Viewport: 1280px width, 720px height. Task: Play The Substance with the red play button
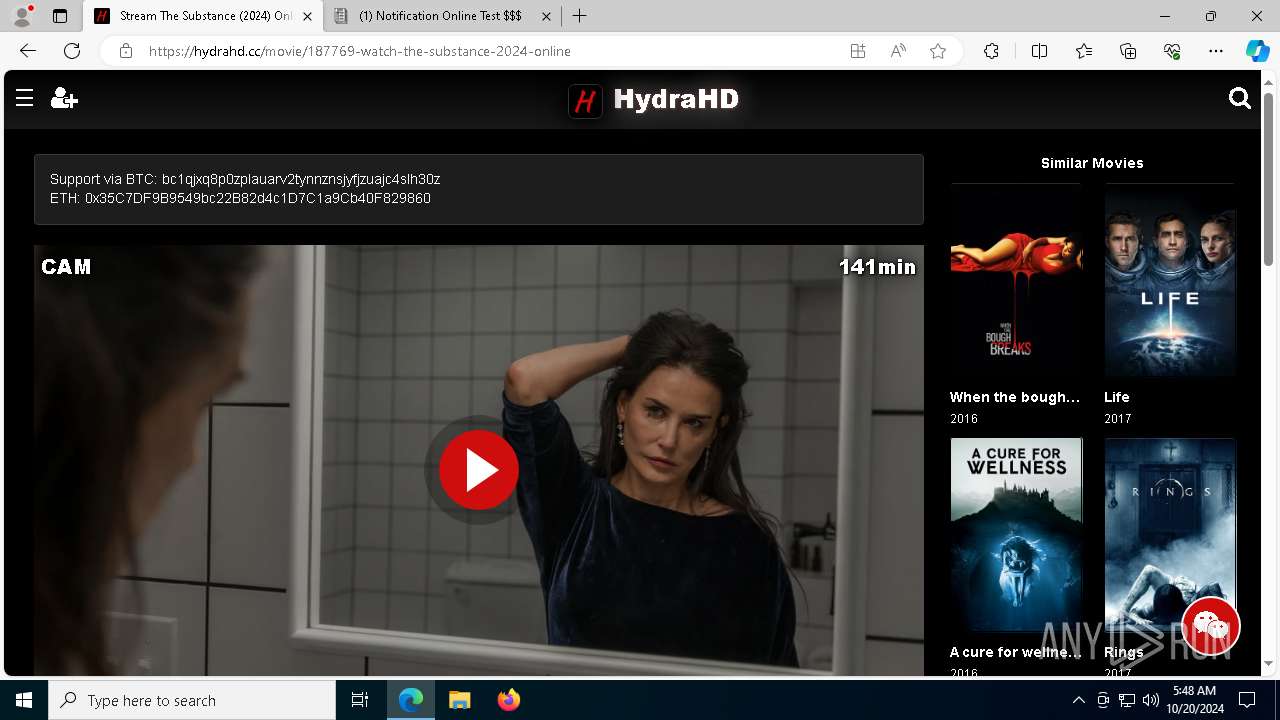pos(479,469)
